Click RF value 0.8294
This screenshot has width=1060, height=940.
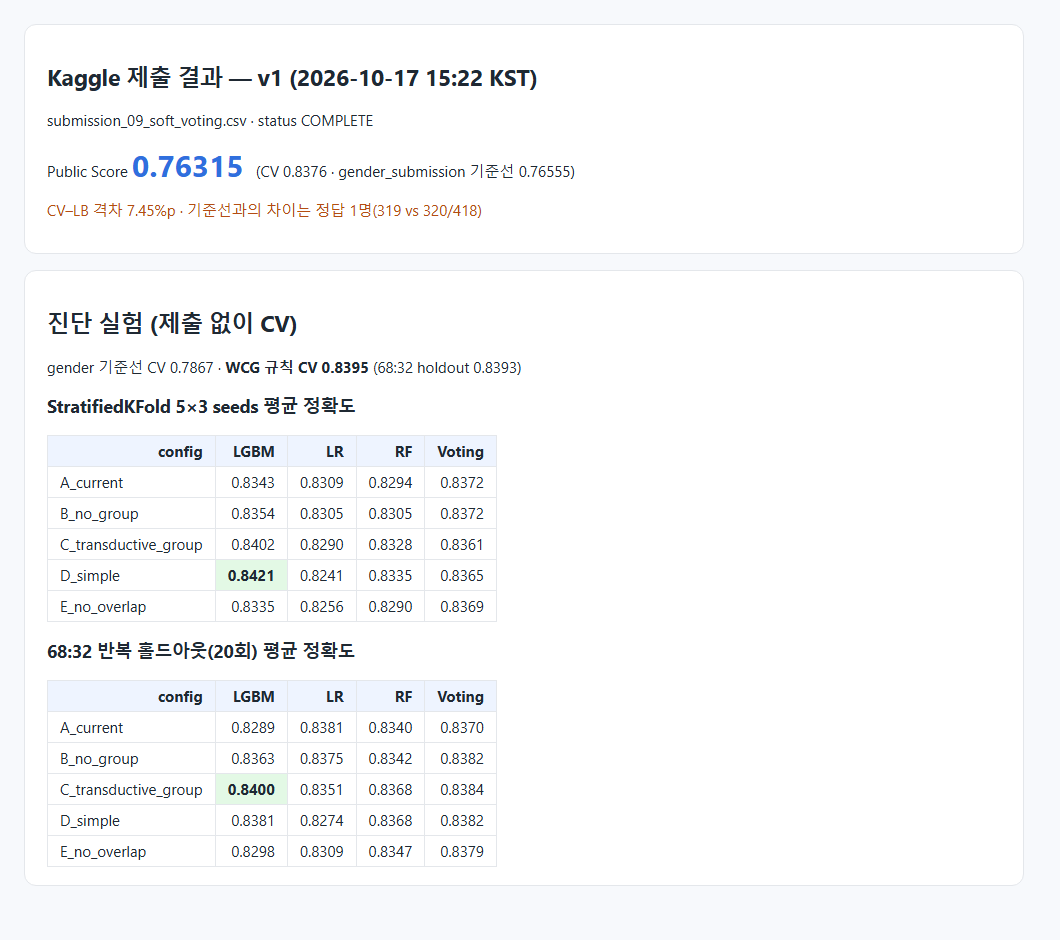pos(390,483)
